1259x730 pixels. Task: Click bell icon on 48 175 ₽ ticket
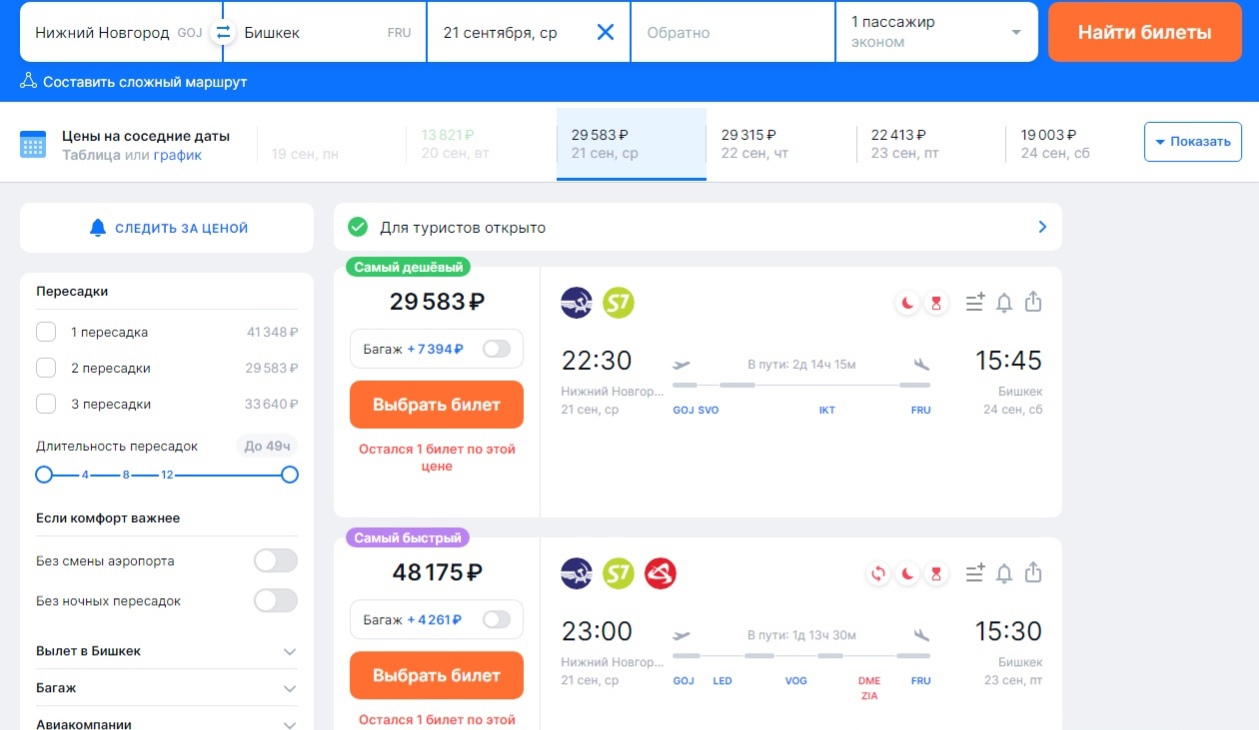point(1004,573)
